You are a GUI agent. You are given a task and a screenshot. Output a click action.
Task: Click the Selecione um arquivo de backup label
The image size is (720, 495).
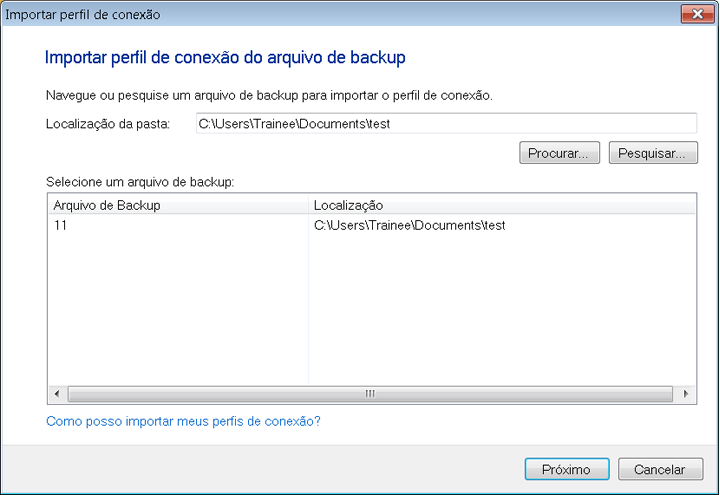coord(139,182)
